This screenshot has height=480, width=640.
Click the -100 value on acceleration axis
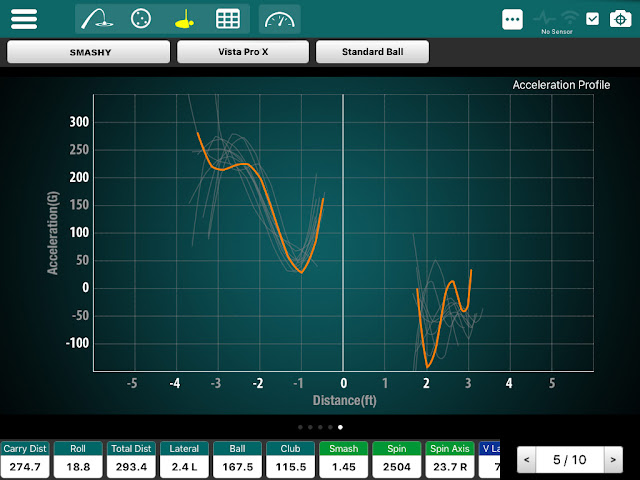coord(77,343)
